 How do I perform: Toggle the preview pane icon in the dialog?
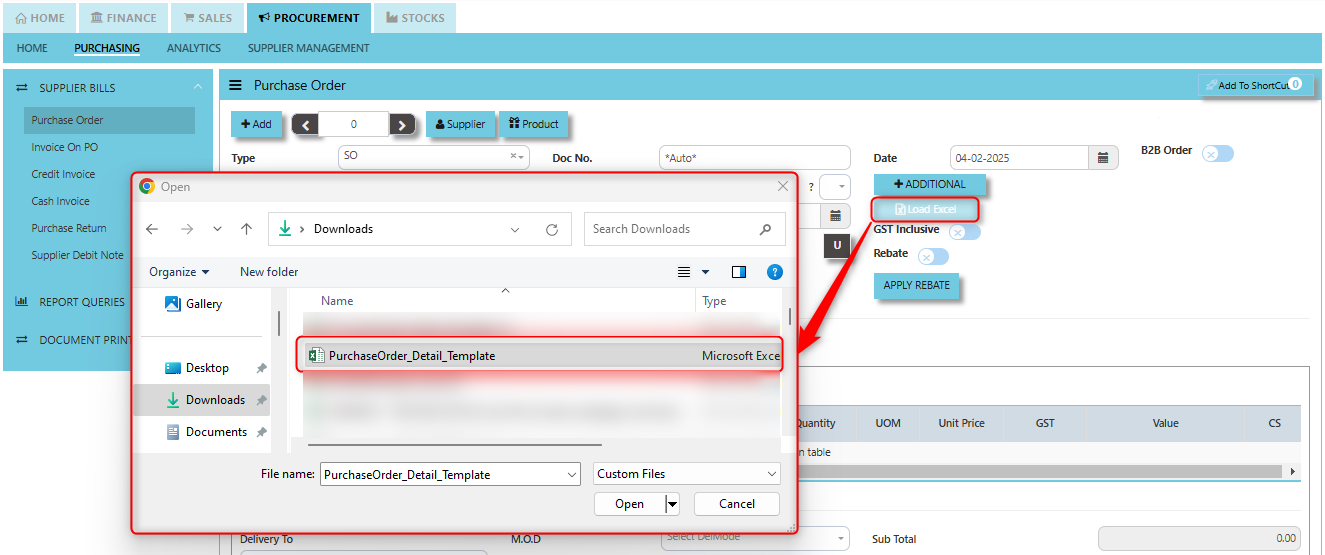click(x=739, y=272)
